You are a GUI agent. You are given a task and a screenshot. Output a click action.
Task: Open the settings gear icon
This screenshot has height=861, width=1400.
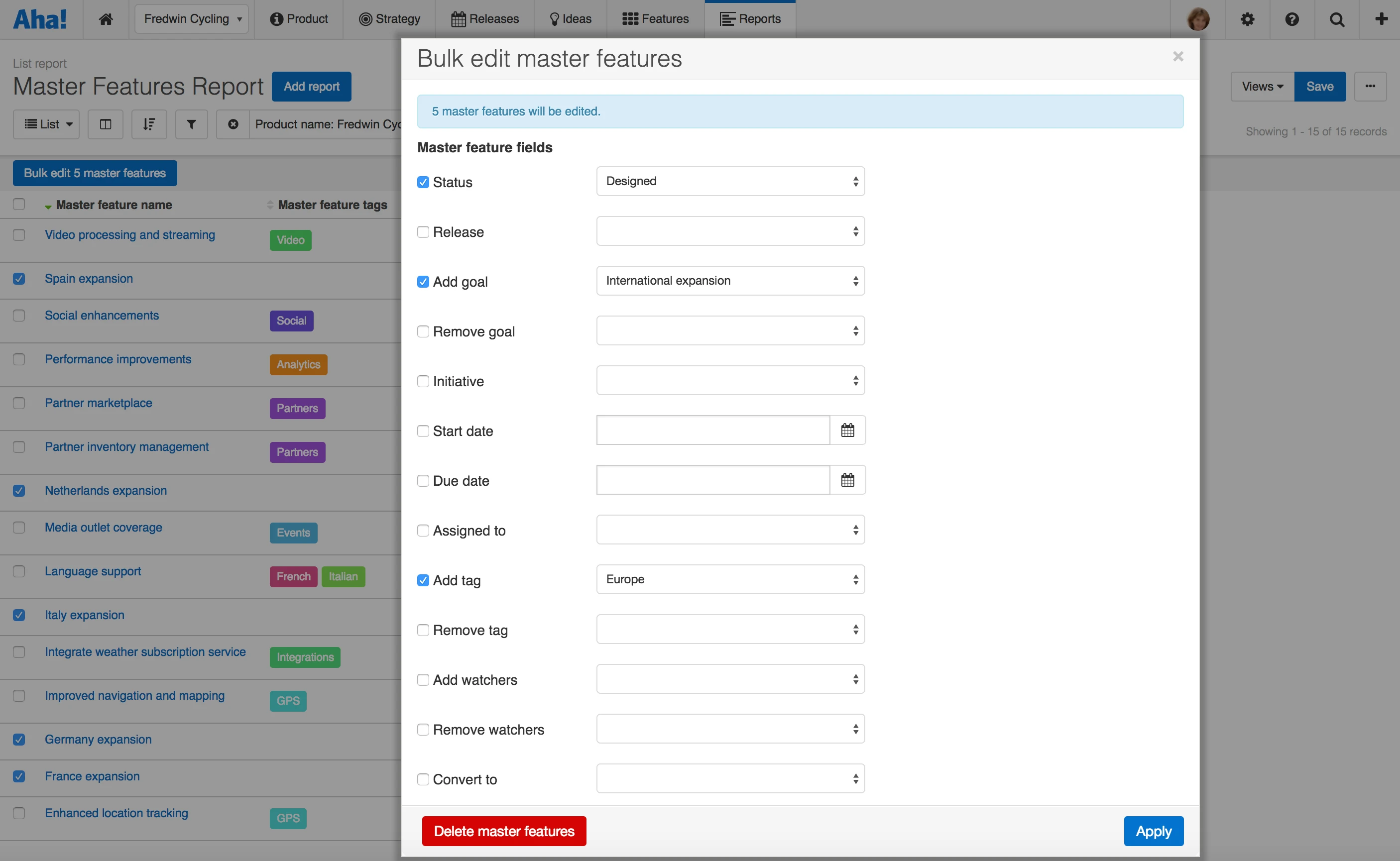coord(1247,19)
